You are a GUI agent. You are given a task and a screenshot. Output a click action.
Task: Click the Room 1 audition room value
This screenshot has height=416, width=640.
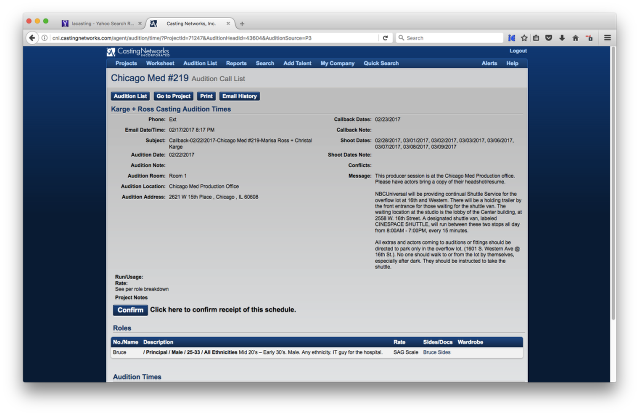click(178, 176)
